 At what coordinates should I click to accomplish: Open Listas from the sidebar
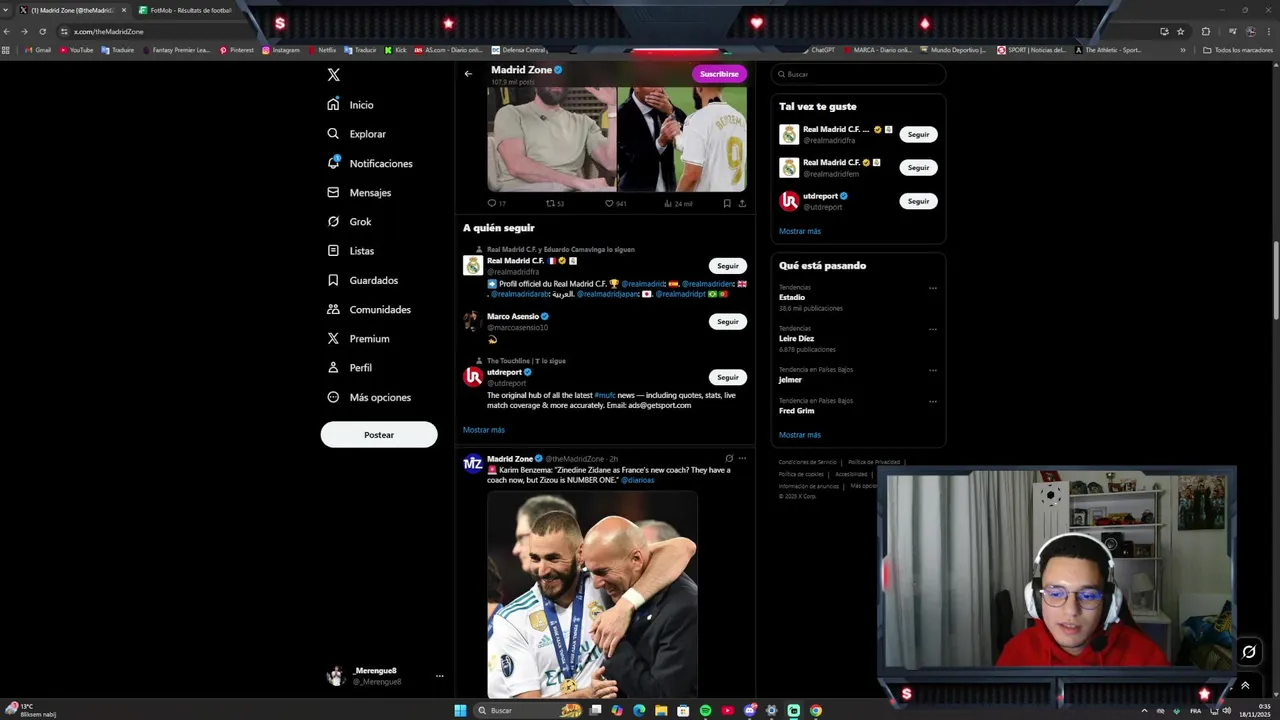pos(350,251)
